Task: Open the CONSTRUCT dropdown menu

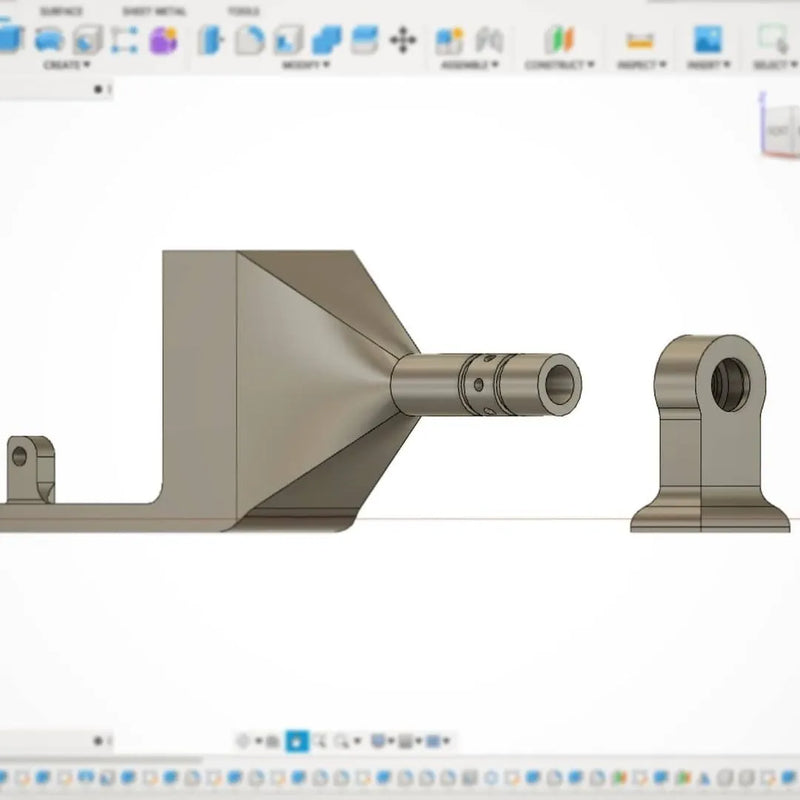Action: (x=559, y=65)
